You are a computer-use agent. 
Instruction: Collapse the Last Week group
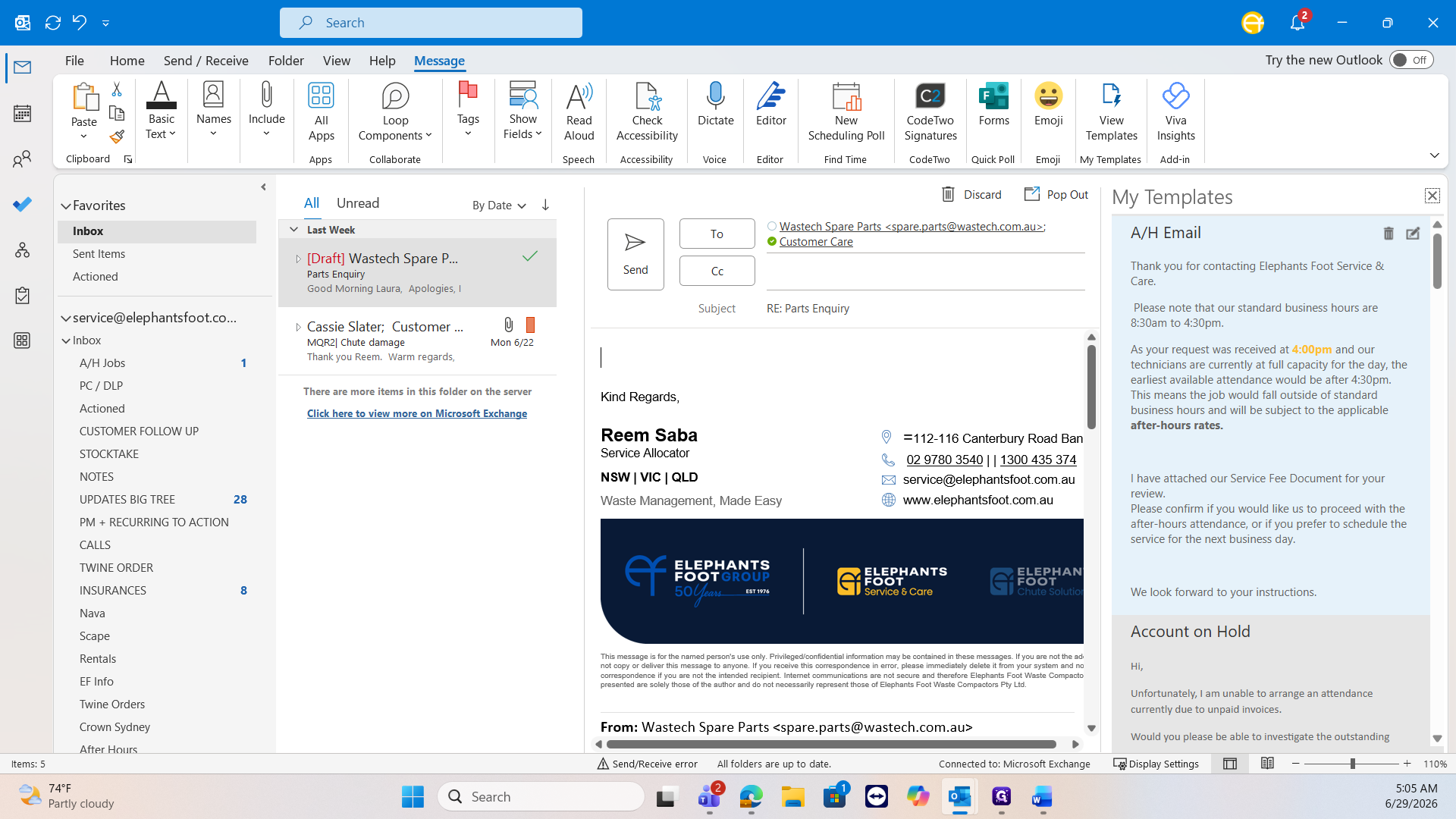click(x=294, y=230)
